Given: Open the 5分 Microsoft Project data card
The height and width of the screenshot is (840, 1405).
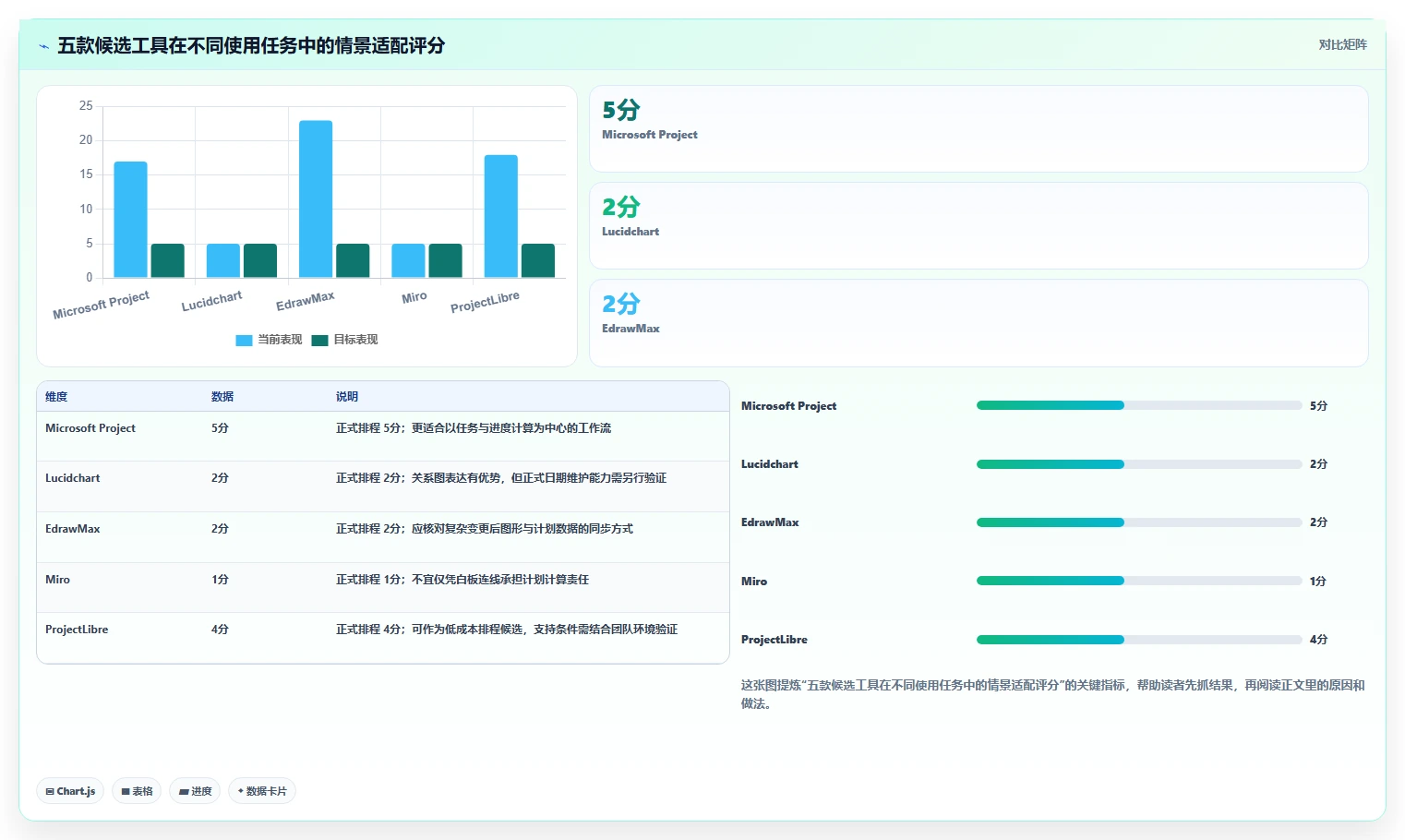Looking at the screenshot, I should (x=979, y=129).
